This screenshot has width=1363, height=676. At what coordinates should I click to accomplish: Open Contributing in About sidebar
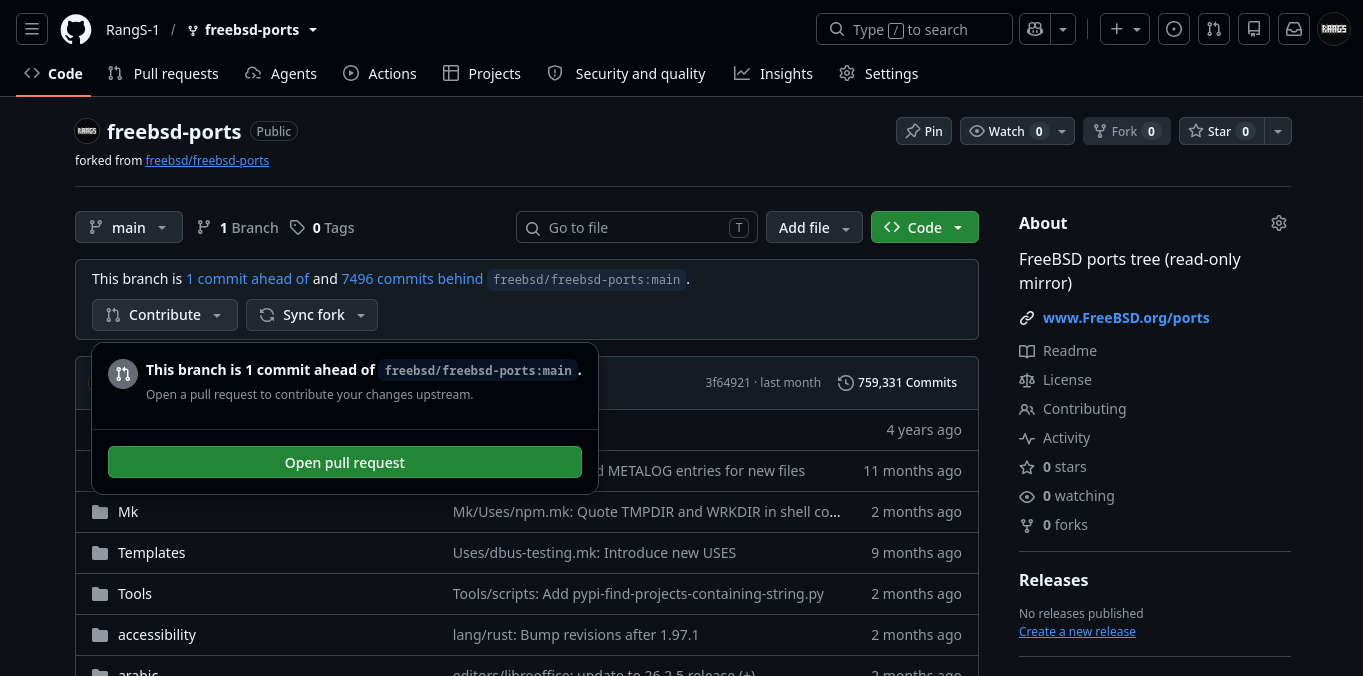click(1072, 409)
